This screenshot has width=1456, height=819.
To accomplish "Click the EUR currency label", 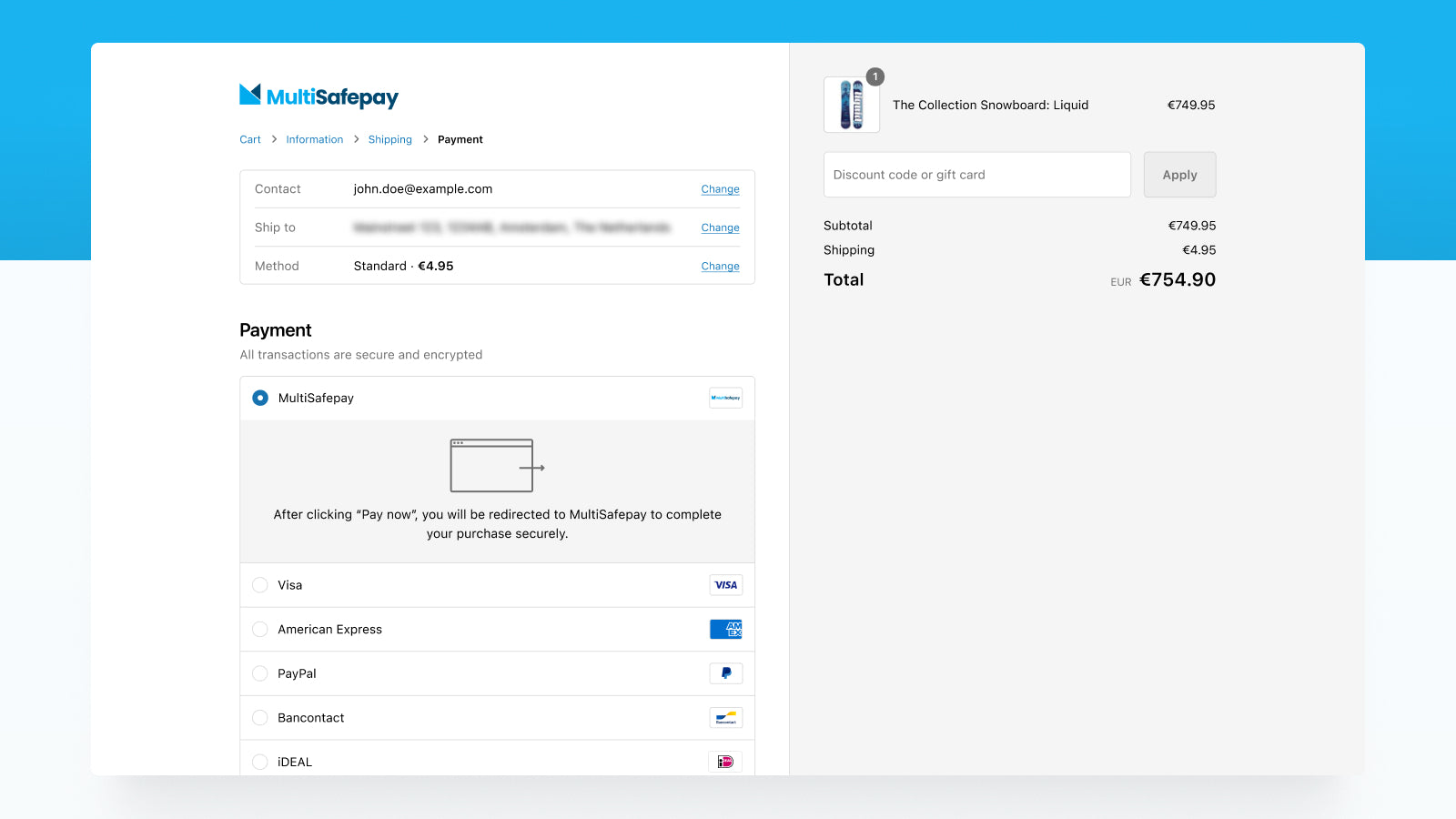I will pyautogui.click(x=1121, y=282).
